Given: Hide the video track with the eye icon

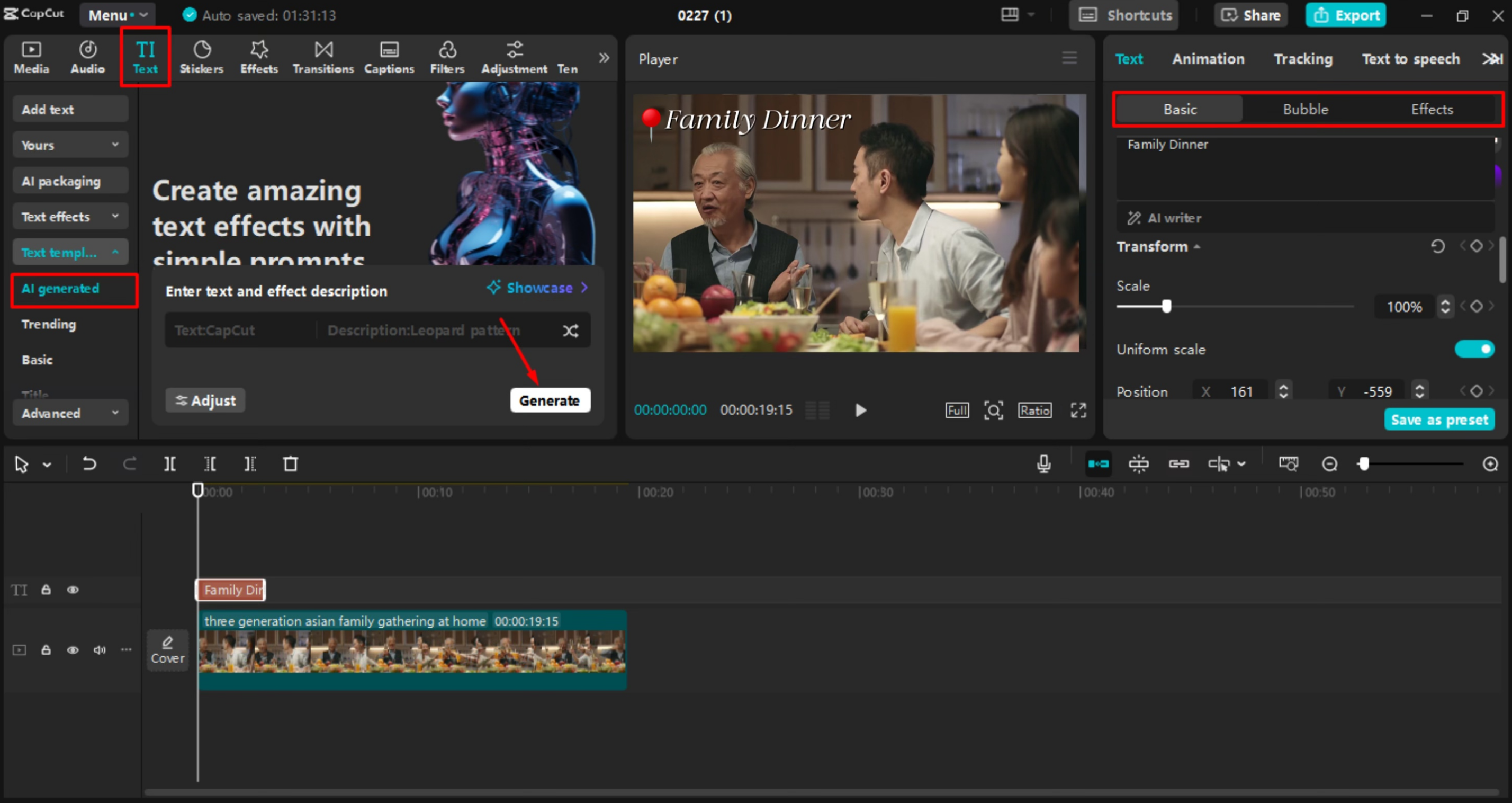Looking at the screenshot, I should coord(73,650).
